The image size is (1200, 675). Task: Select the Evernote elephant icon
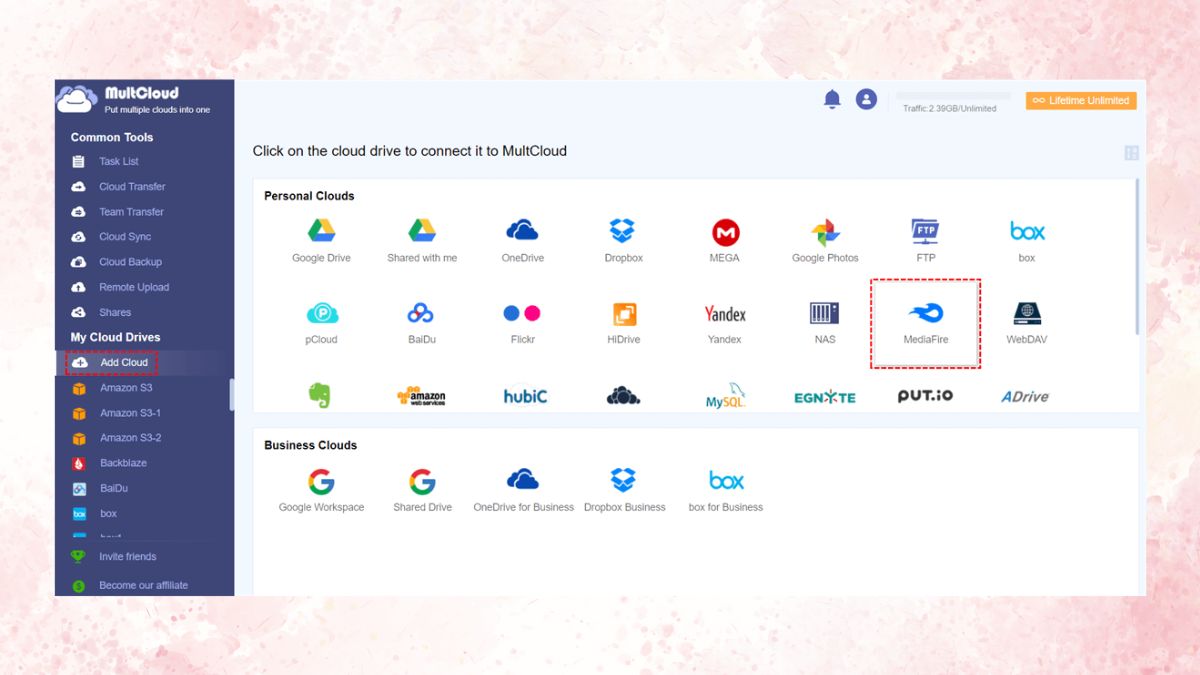click(x=320, y=395)
